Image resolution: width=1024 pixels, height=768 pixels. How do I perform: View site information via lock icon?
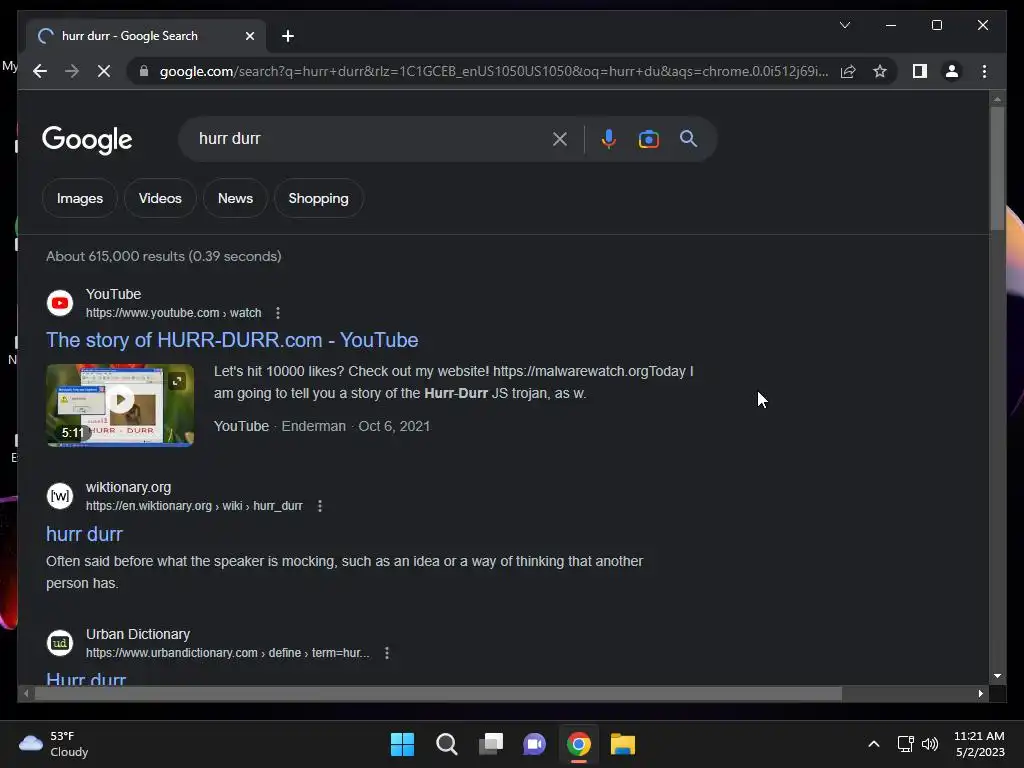click(x=144, y=71)
